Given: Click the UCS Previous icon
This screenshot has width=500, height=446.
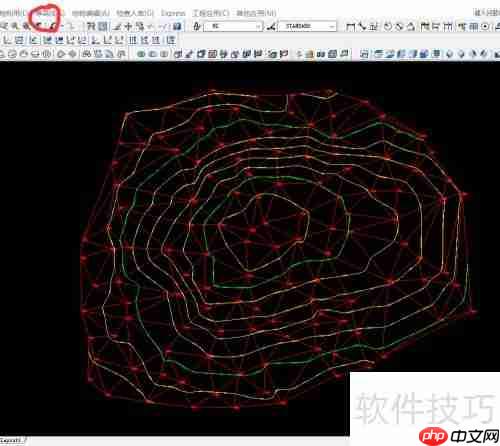Looking at the screenshot, I should coord(34,40).
